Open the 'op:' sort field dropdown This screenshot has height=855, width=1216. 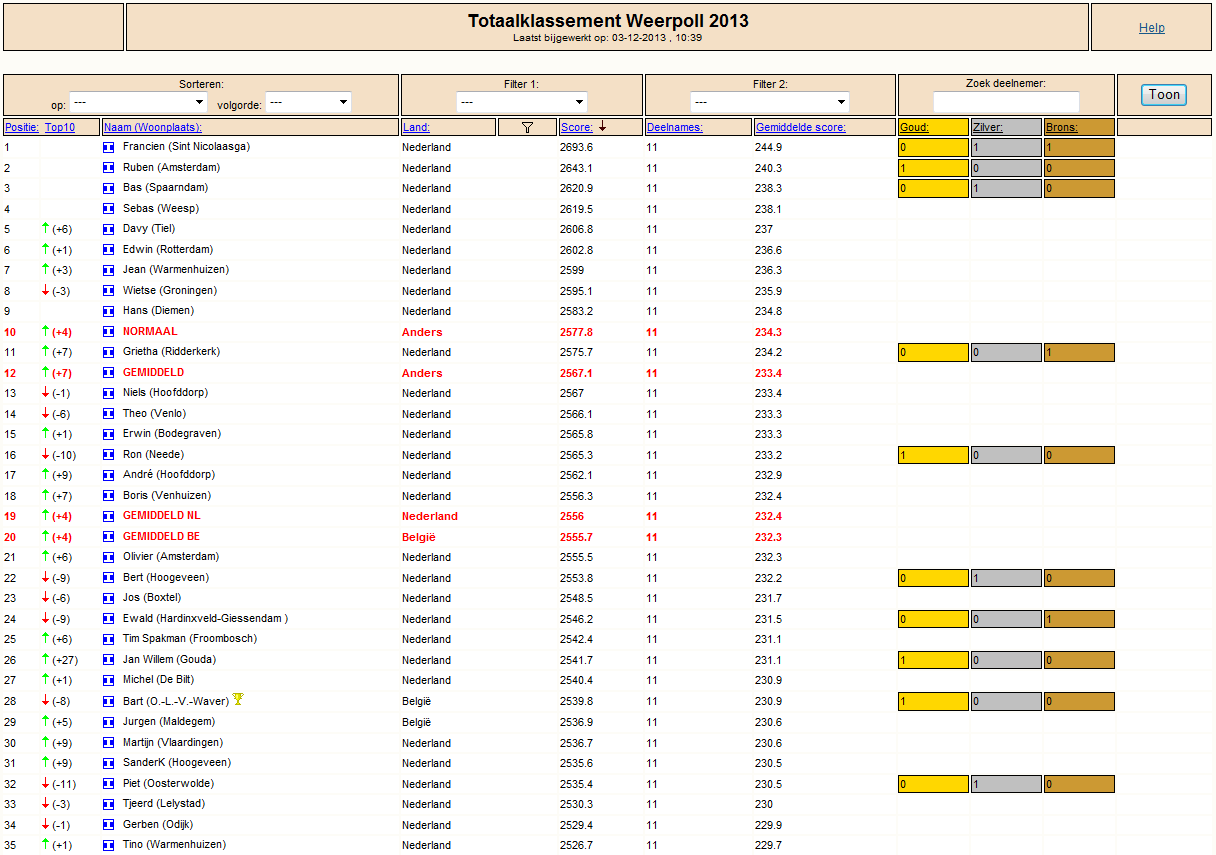pyautogui.click(x=138, y=102)
